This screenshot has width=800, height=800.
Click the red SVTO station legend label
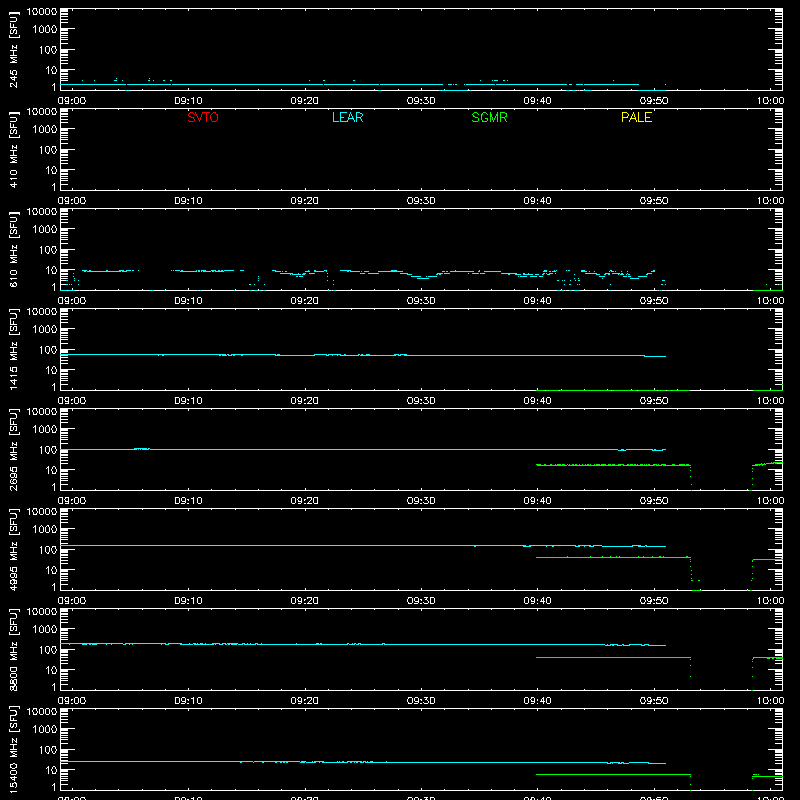coord(203,117)
